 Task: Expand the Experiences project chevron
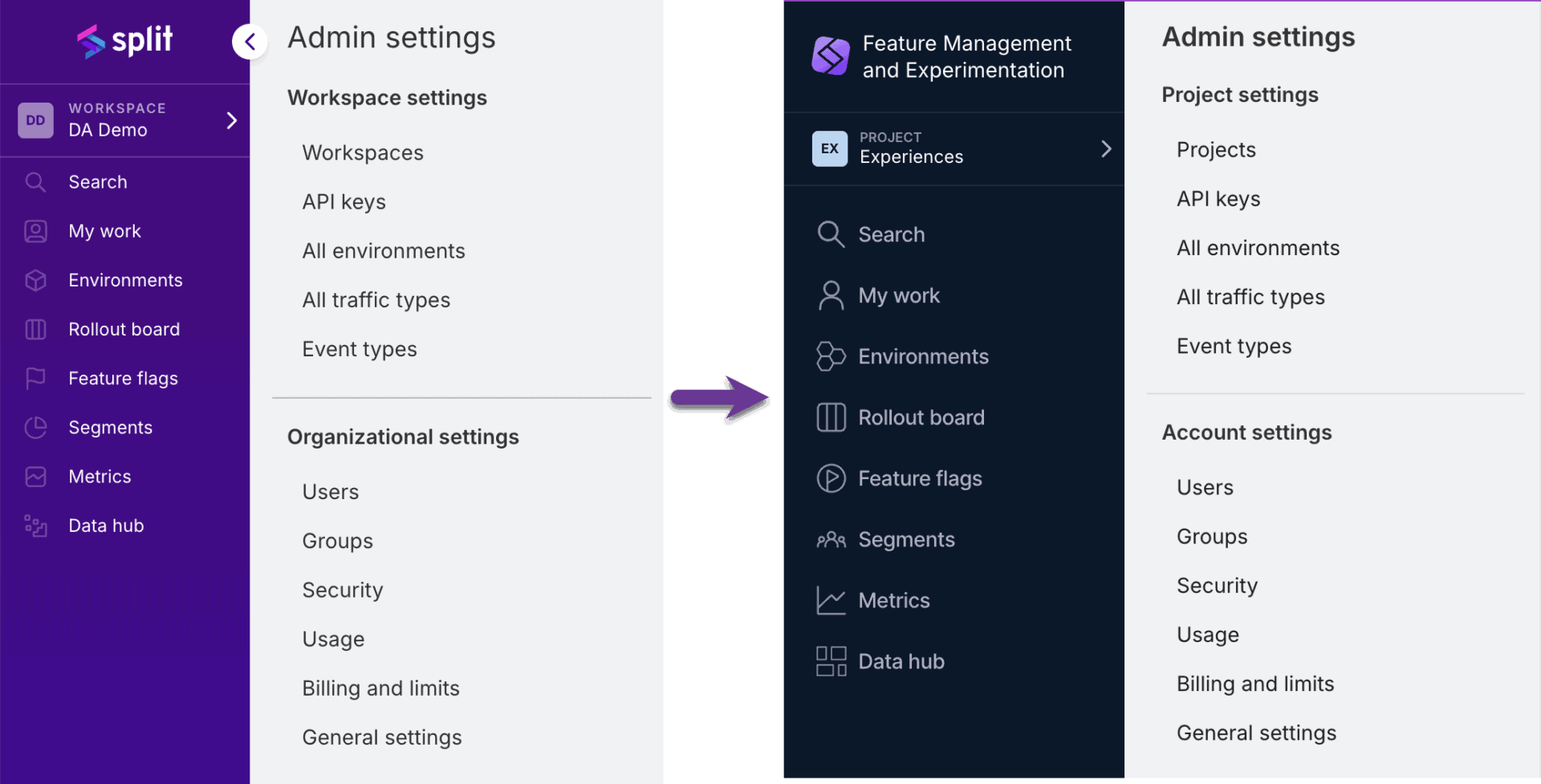(x=1105, y=148)
